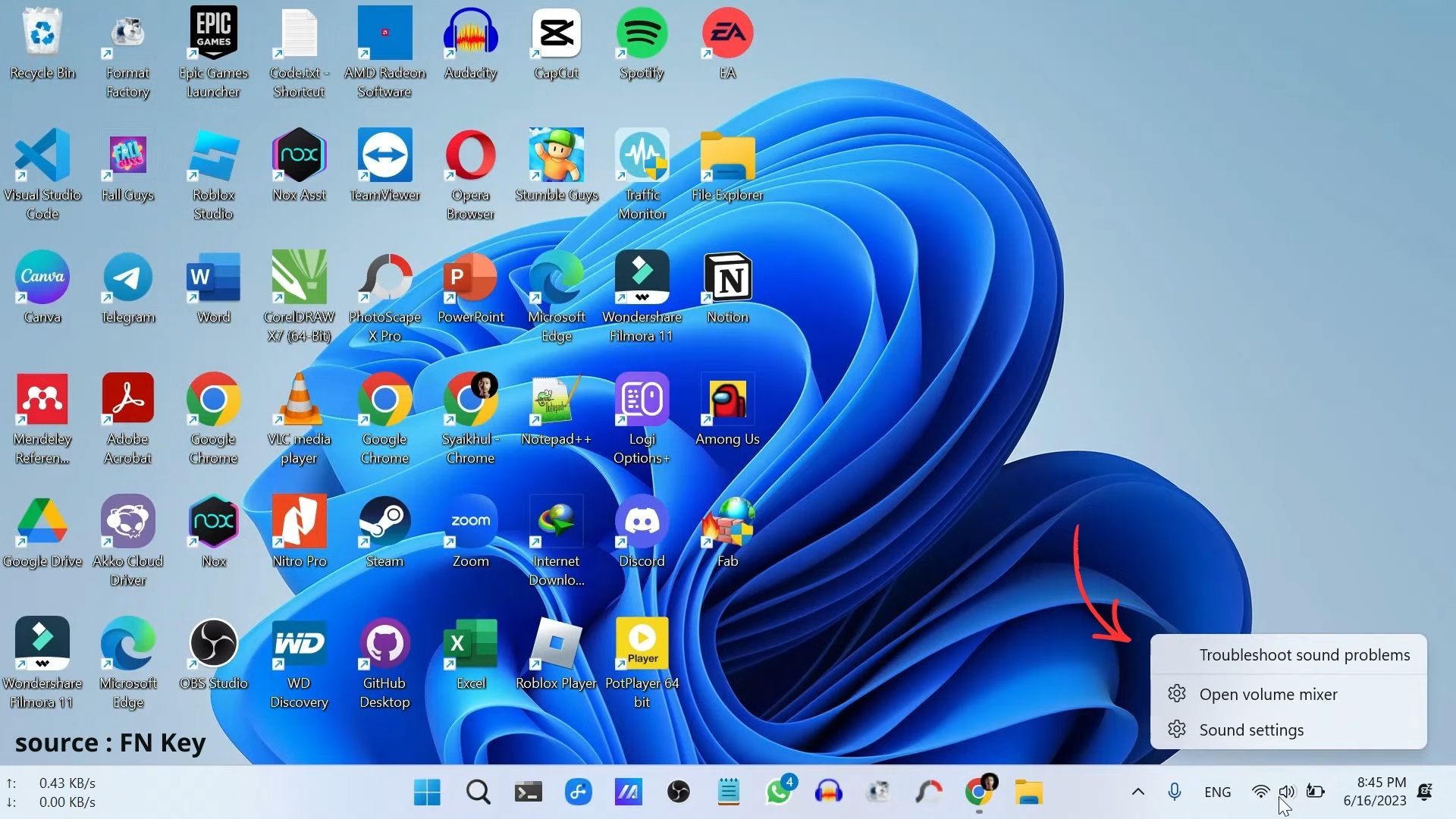Select the Syaikhul - Chrome profile shortcut
1456x819 pixels.
(470, 419)
